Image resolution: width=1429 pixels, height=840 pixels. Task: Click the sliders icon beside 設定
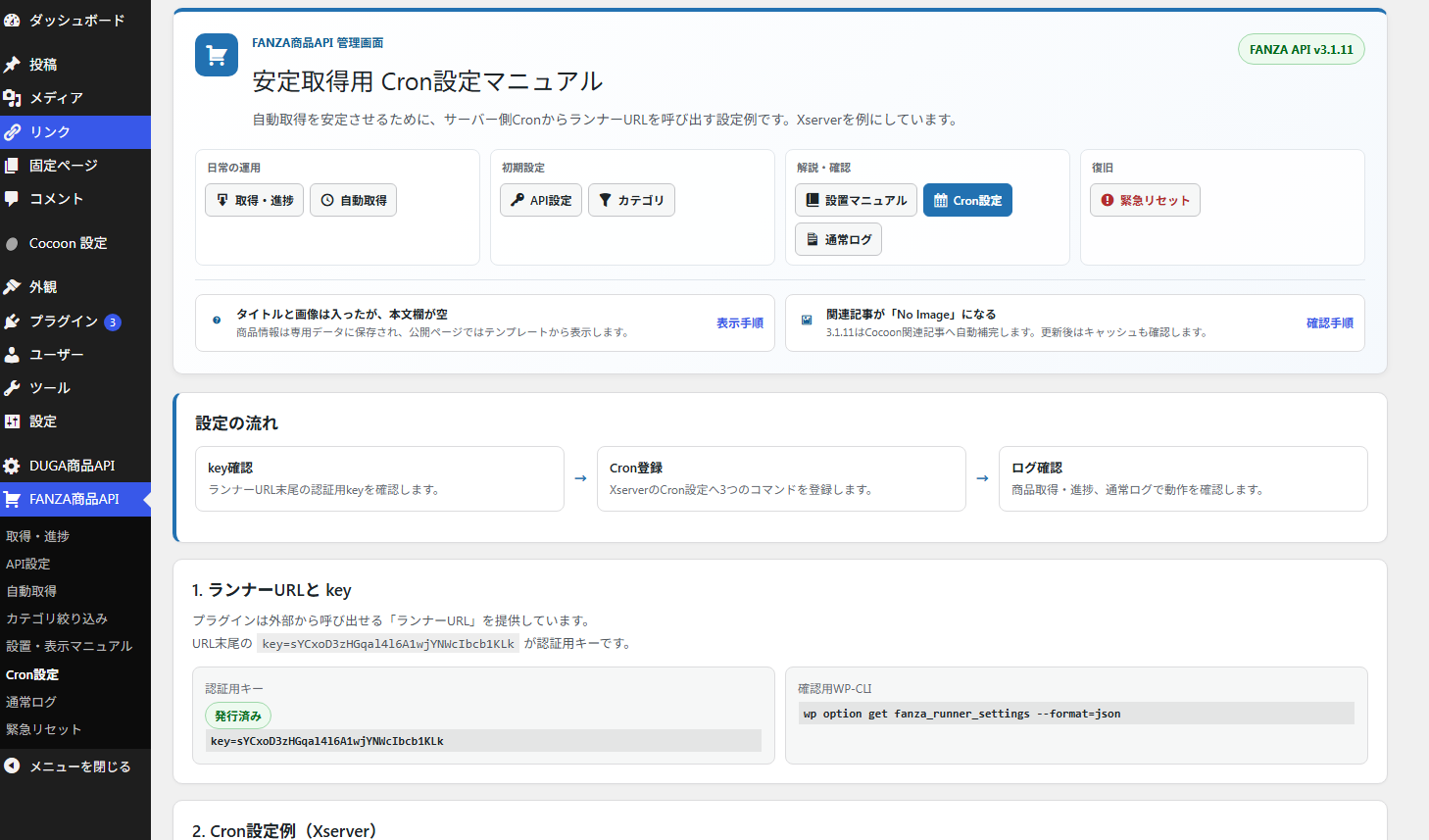click(12, 421)
